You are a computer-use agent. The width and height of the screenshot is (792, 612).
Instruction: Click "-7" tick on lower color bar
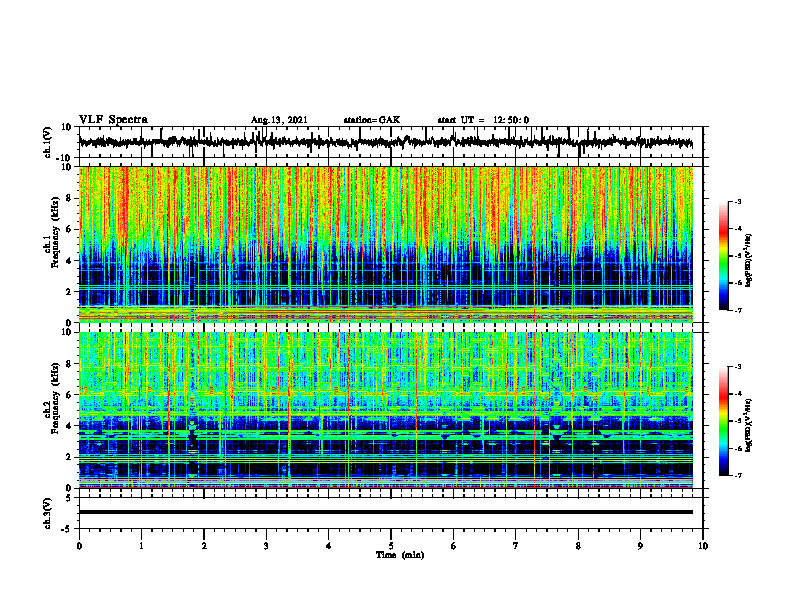pyautogui.click(x=738, y=476)
